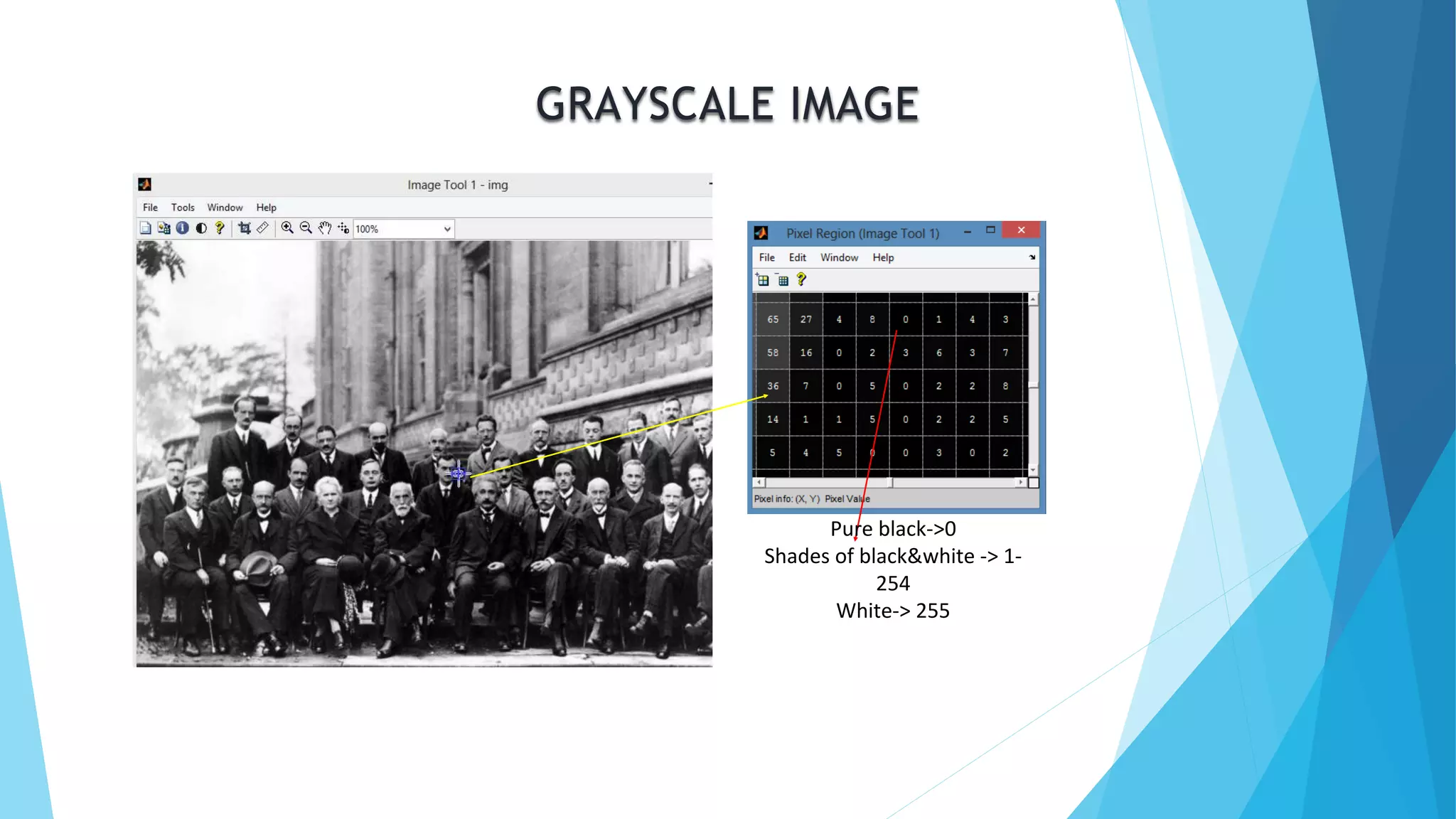The height and width of the screenshot is (819, 1456).
Task: Close the Pixel Region window
Action: pyautogui.click(x=1021, y=230)
